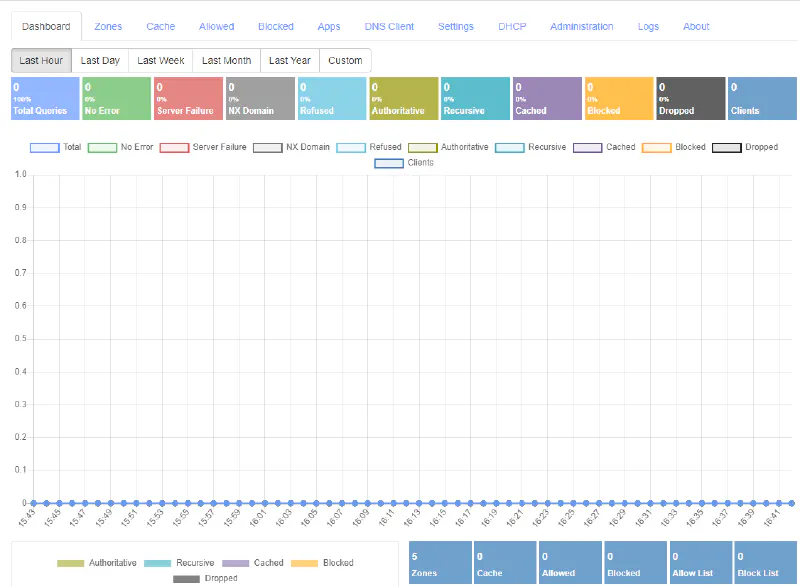Go to the Blocked tab
Image resolution: width=800 pixels, height=587 pixels.
coord(276,27)
